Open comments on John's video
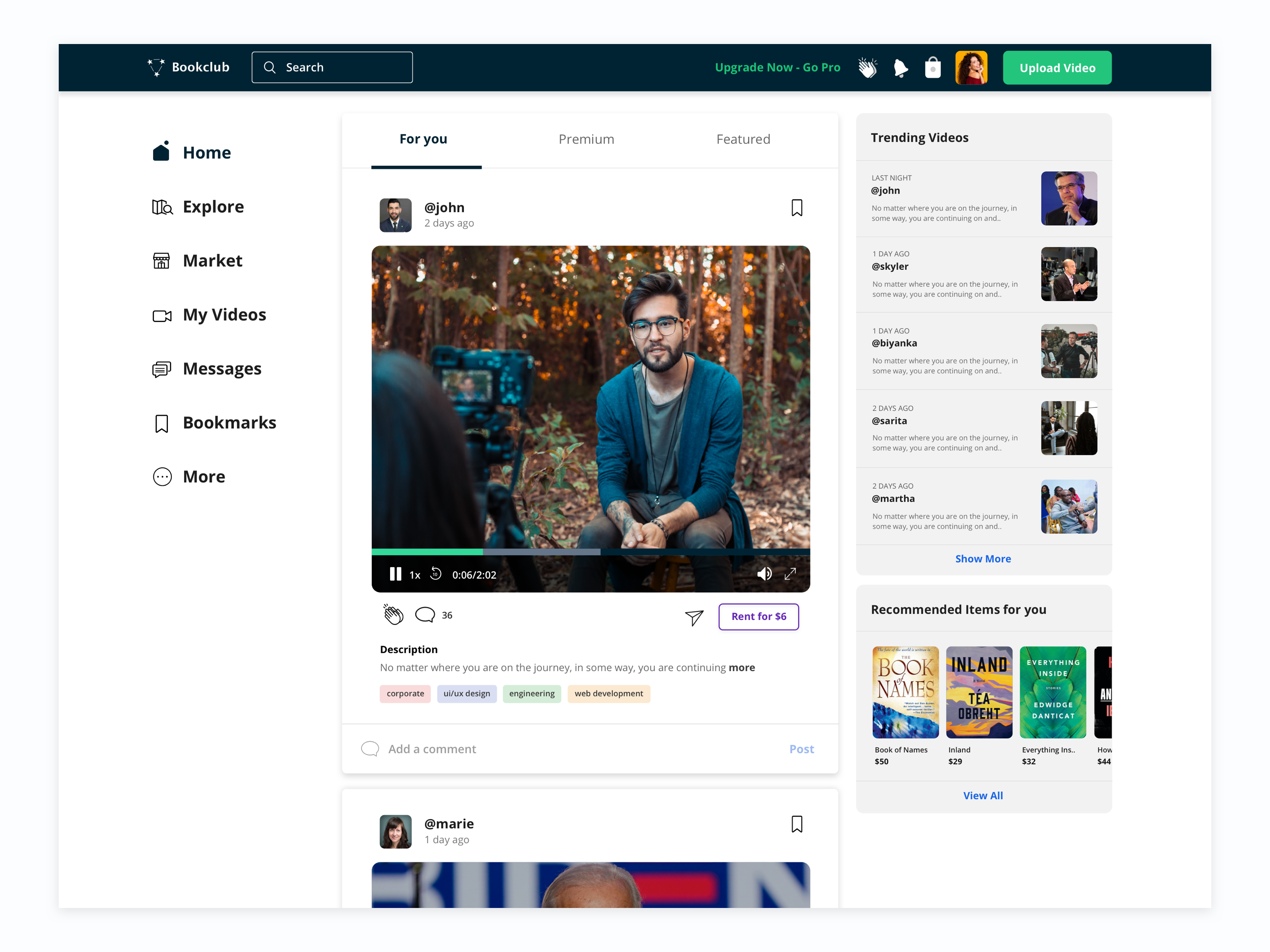 click(x=425, y=615)
